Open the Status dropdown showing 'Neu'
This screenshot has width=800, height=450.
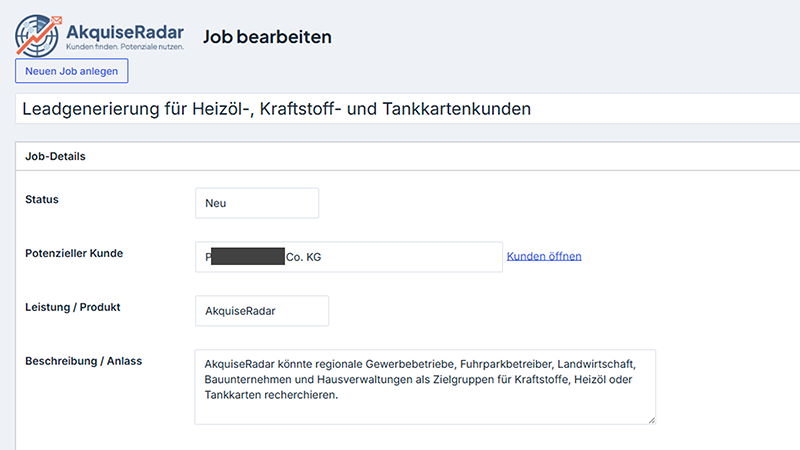tap(257, 203)
